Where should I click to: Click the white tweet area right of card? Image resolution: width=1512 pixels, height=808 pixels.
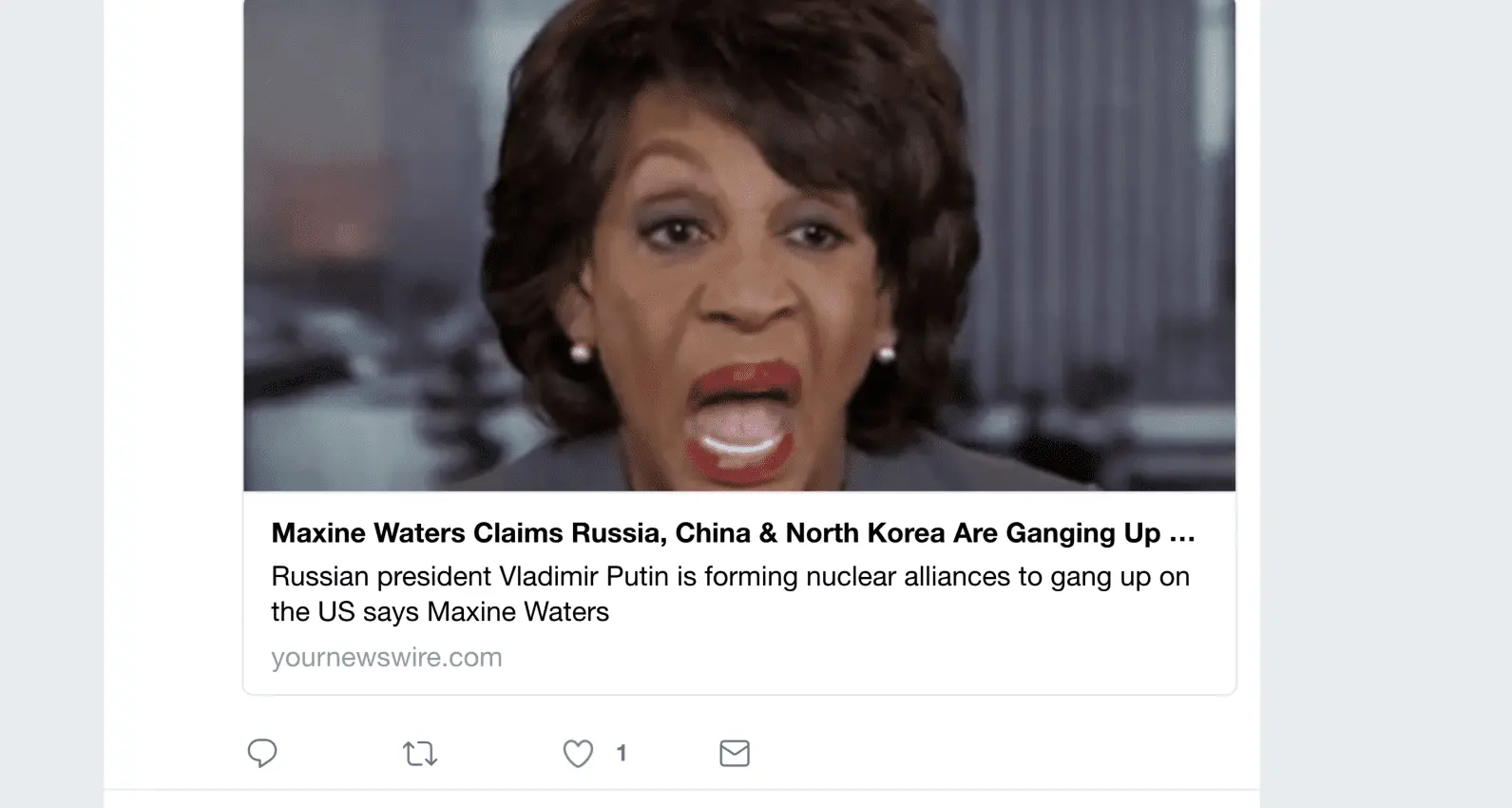pos(1248,380)
